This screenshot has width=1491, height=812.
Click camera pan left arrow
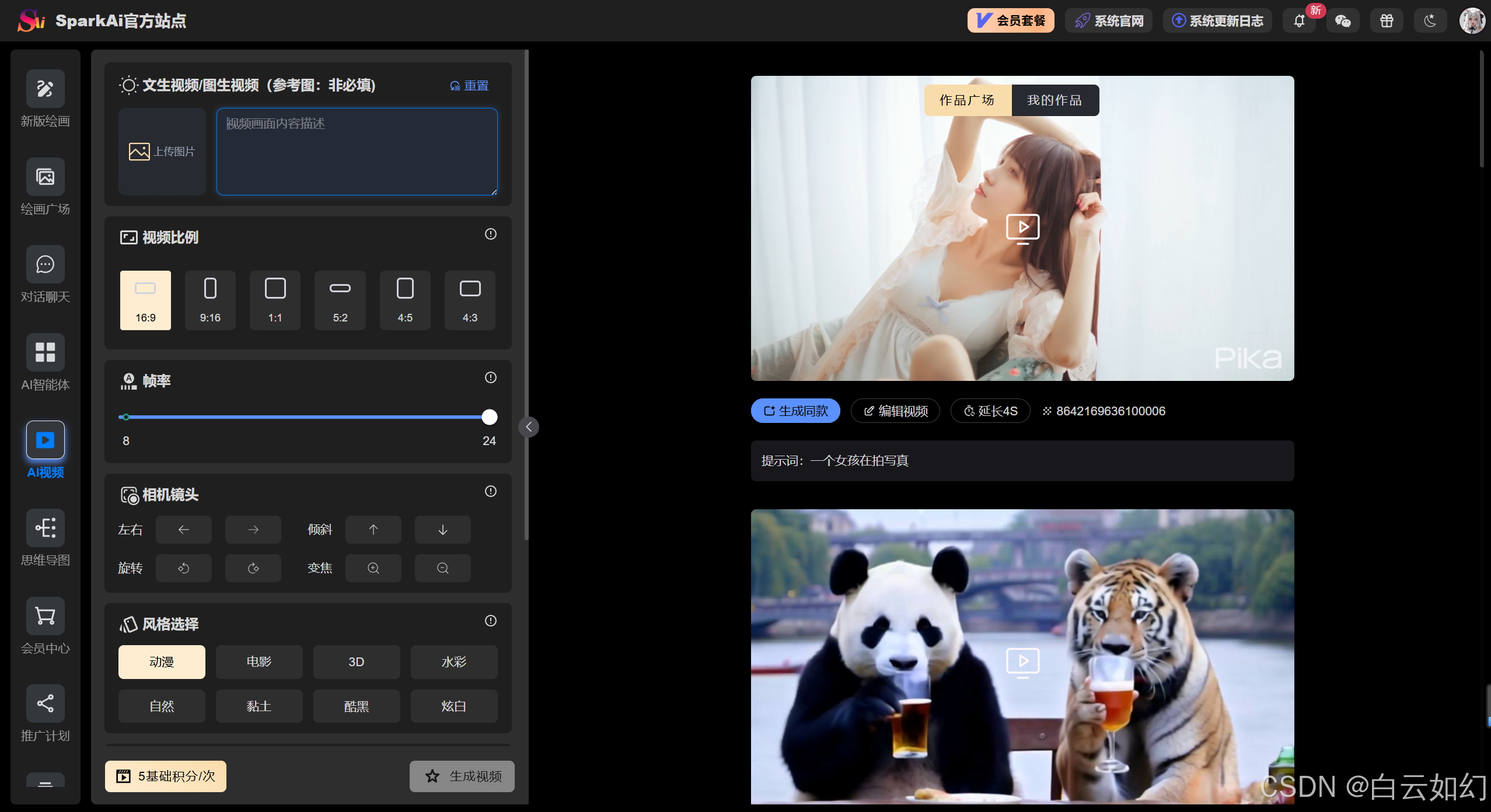tap(183, 530)
